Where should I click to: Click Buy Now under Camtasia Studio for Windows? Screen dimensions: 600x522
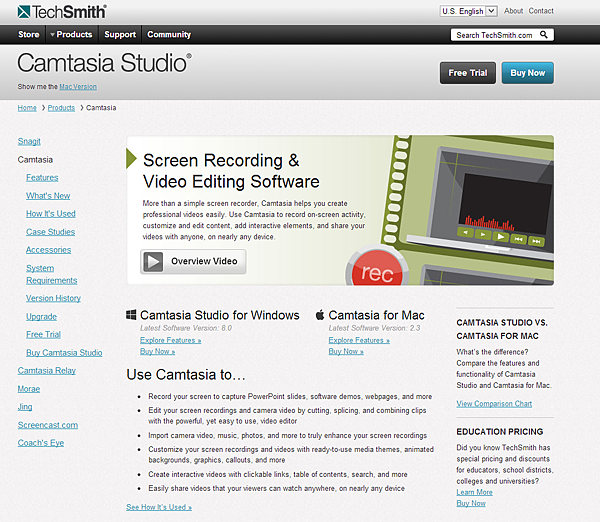coord(158,351)
